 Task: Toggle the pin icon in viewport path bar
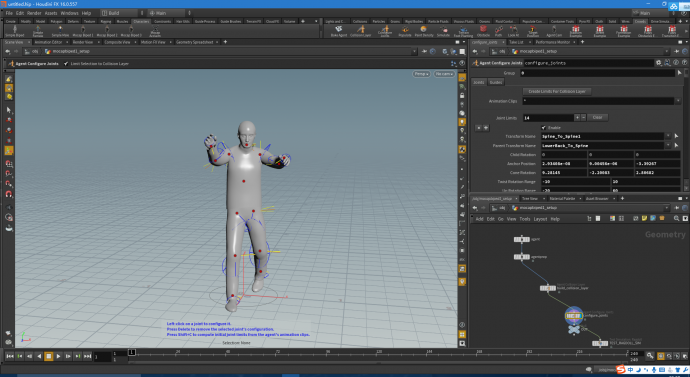pyautogui.click(x=424, y=51)
